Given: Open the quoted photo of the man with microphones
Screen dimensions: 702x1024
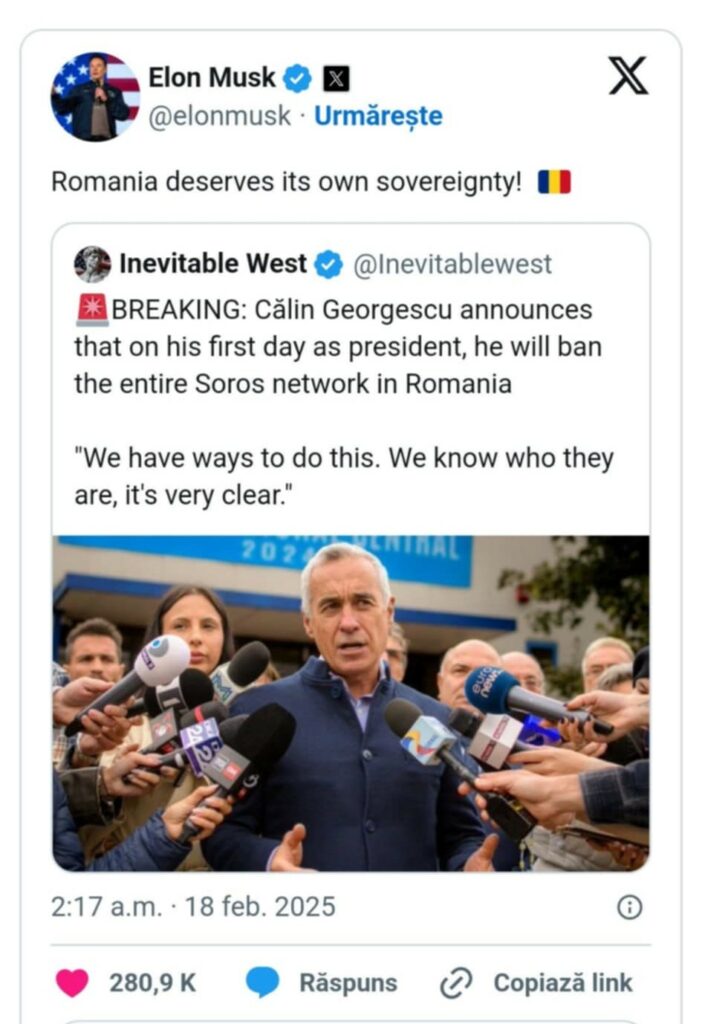Looking at the screenshot, I should [351, 702].
